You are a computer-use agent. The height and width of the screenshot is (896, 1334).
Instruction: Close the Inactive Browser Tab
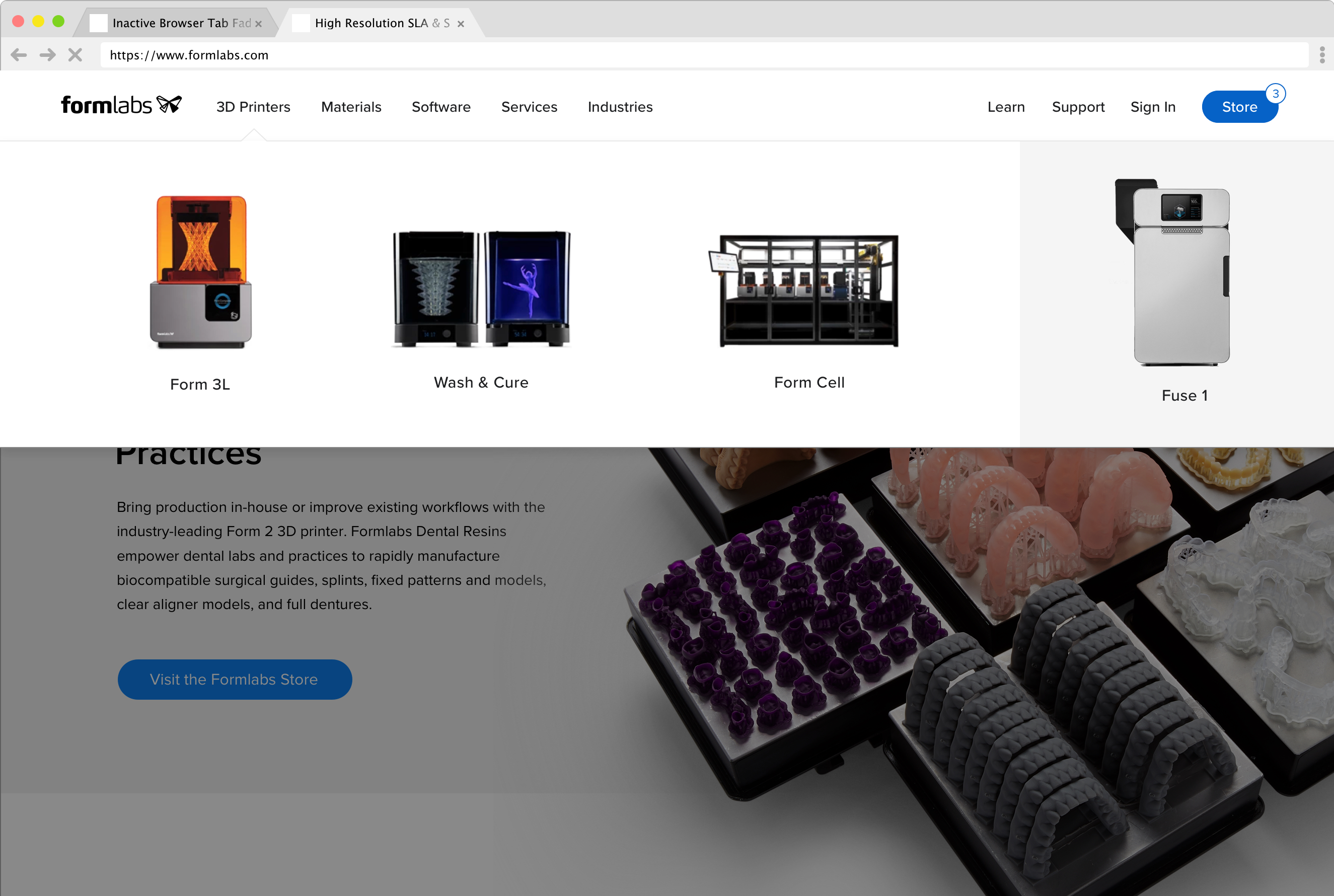[258, 24]
